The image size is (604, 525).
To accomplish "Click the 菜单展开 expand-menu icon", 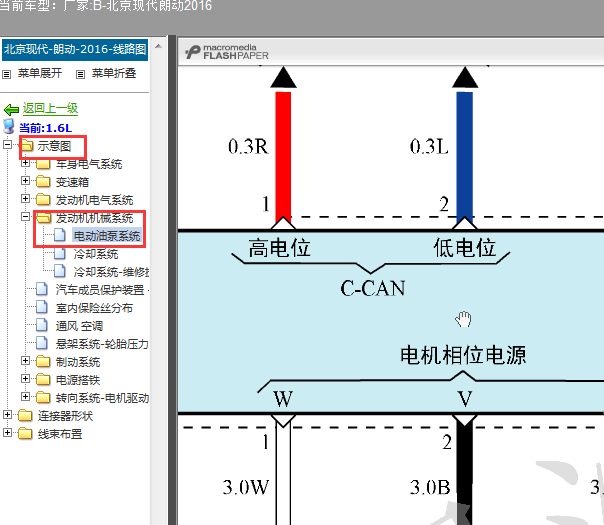I will [x=7, y=74].
